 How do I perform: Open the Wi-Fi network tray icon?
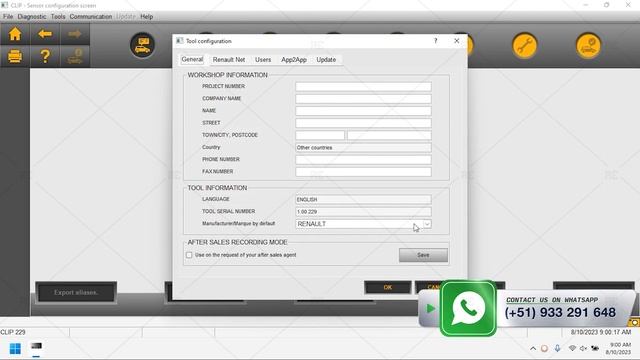click(572, 348)
